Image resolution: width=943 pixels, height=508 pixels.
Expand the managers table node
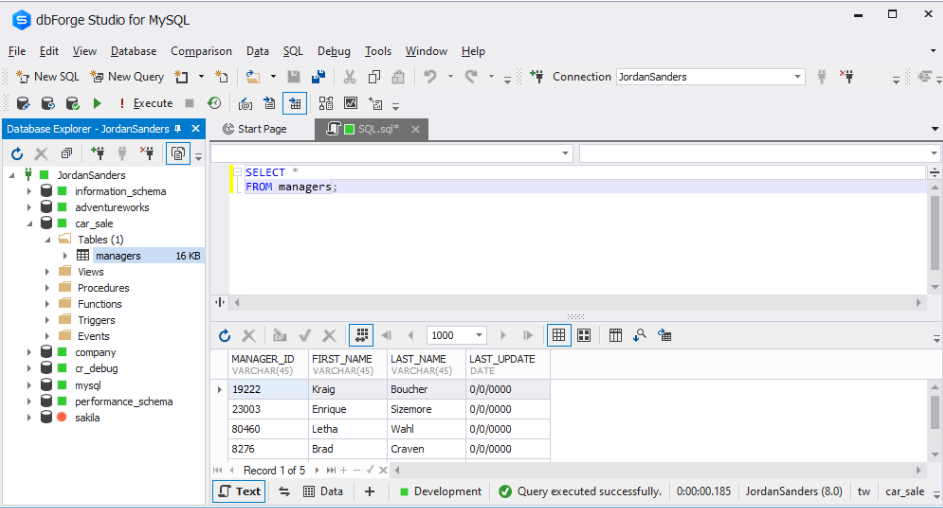coord(65,256)
